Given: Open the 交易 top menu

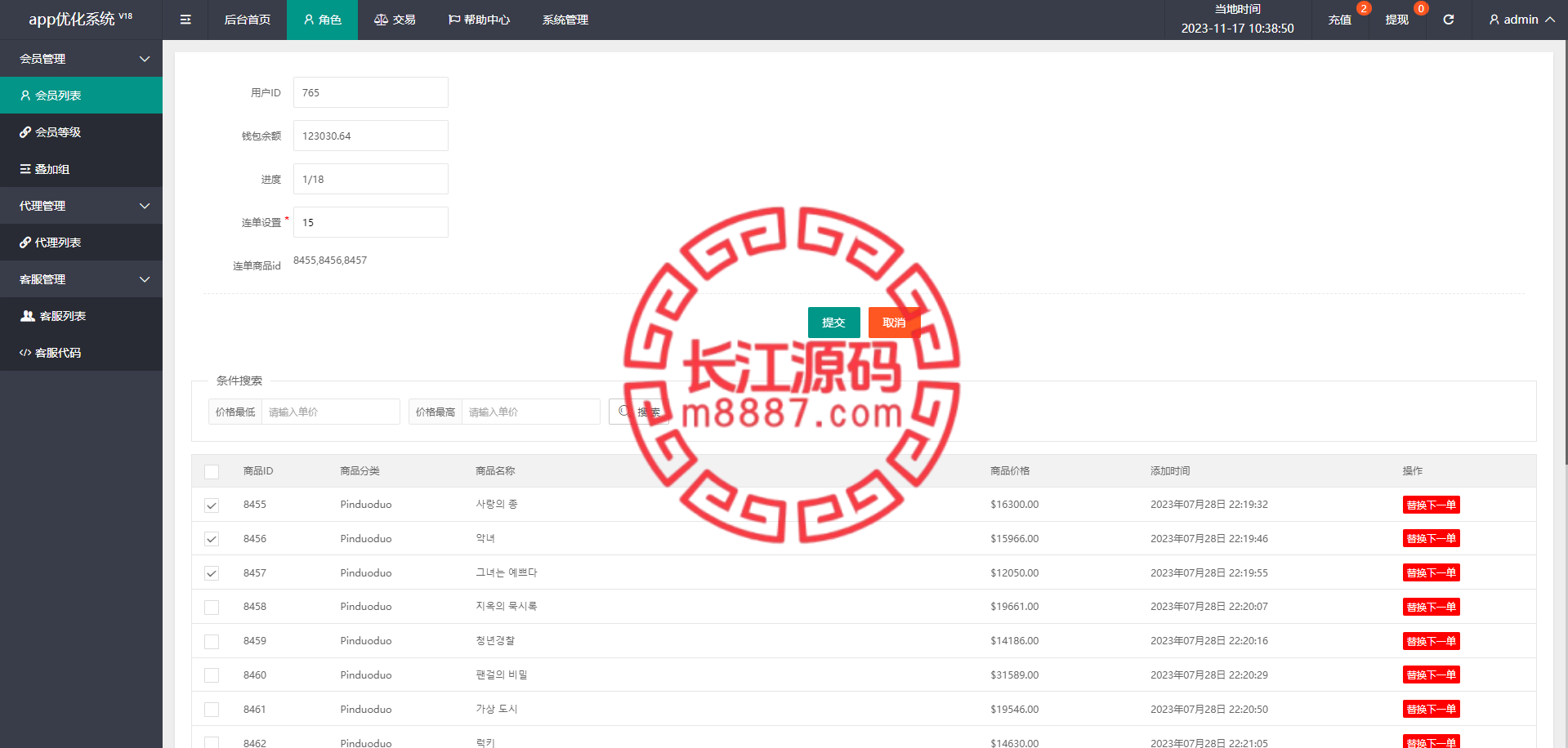Looking at the screenshot, I should (x=395, y=20).
